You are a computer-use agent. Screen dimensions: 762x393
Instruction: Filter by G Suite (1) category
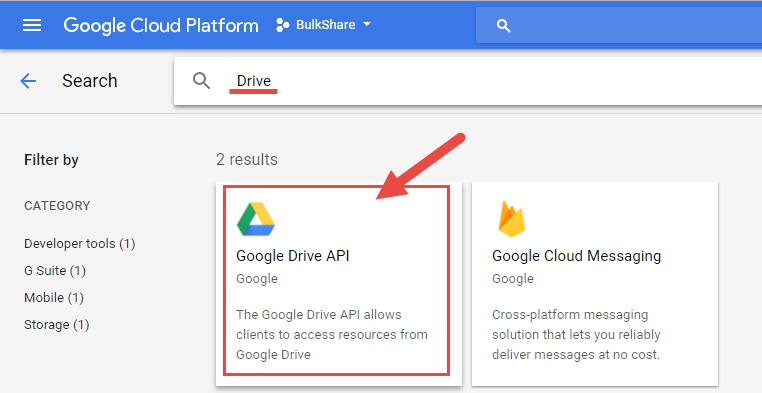[55, 271]
